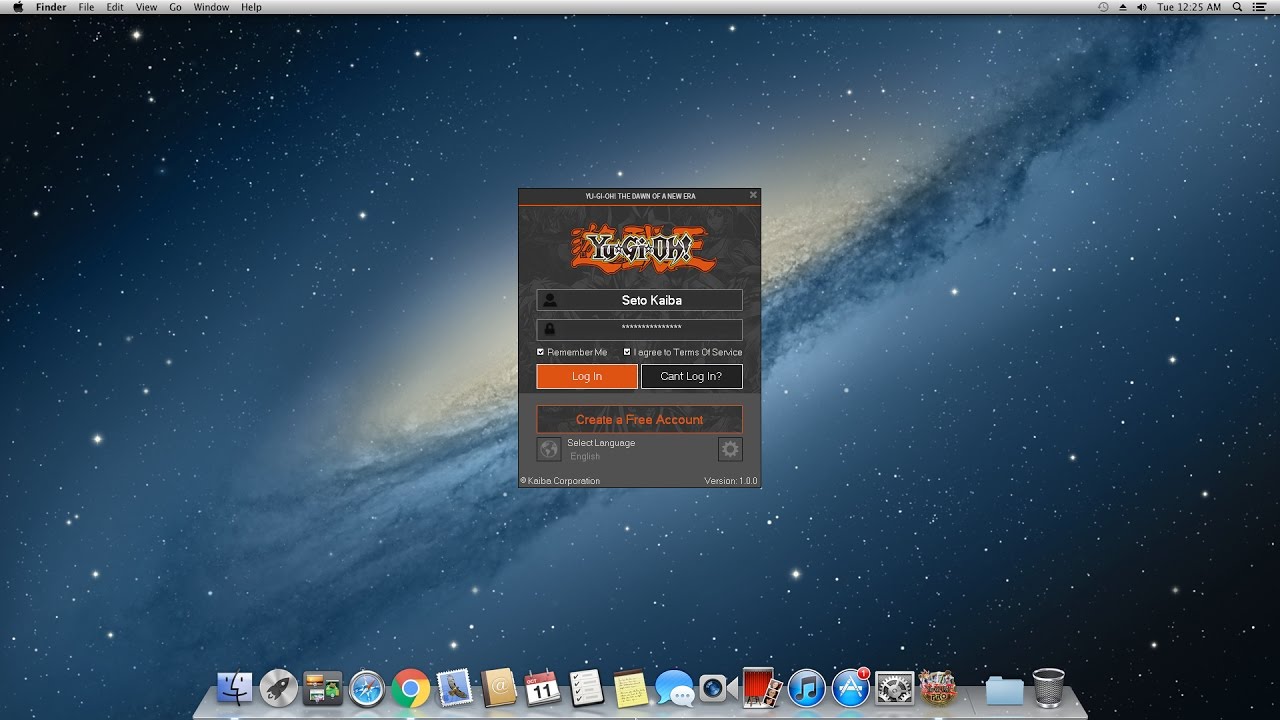Screen dimensions: 1280x720
Task: Click the Yu-Gi-Oh game icon in the dock
Action: click(x=938, y=688)
